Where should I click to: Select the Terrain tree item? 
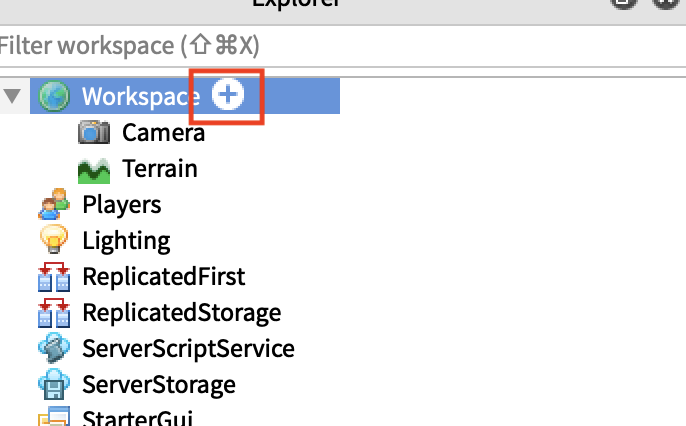(160, 169)
